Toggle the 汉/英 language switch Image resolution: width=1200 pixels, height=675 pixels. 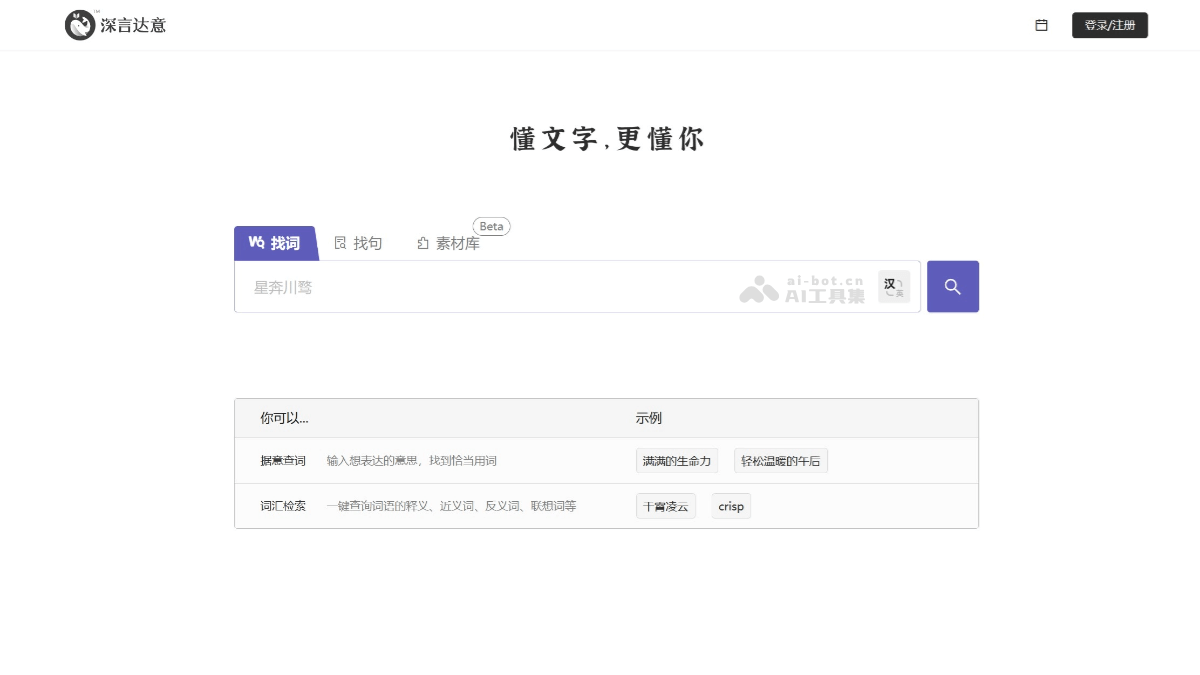893,286
